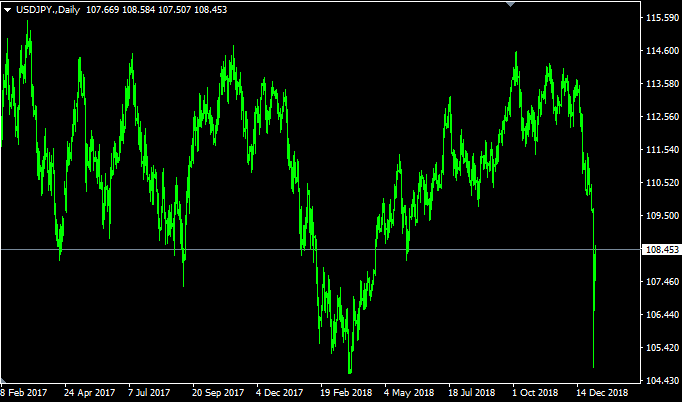Click the 19 Feb 2018 date label
The height and width of the screenshot is (402, 682).
pyautogui.click(x=347, y=393)
